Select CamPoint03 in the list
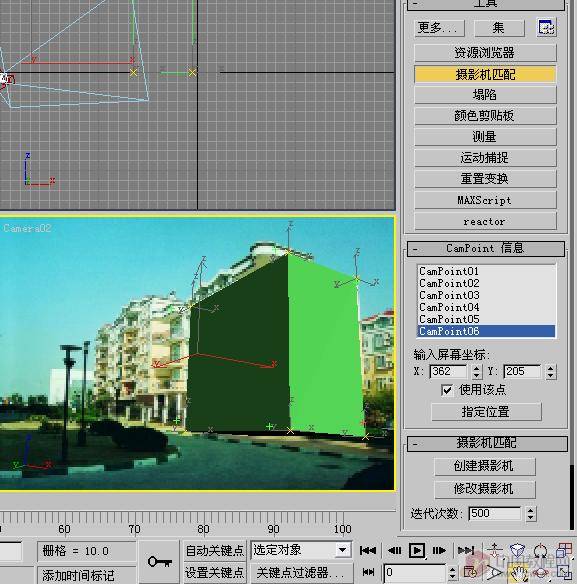 pos(486,295)
